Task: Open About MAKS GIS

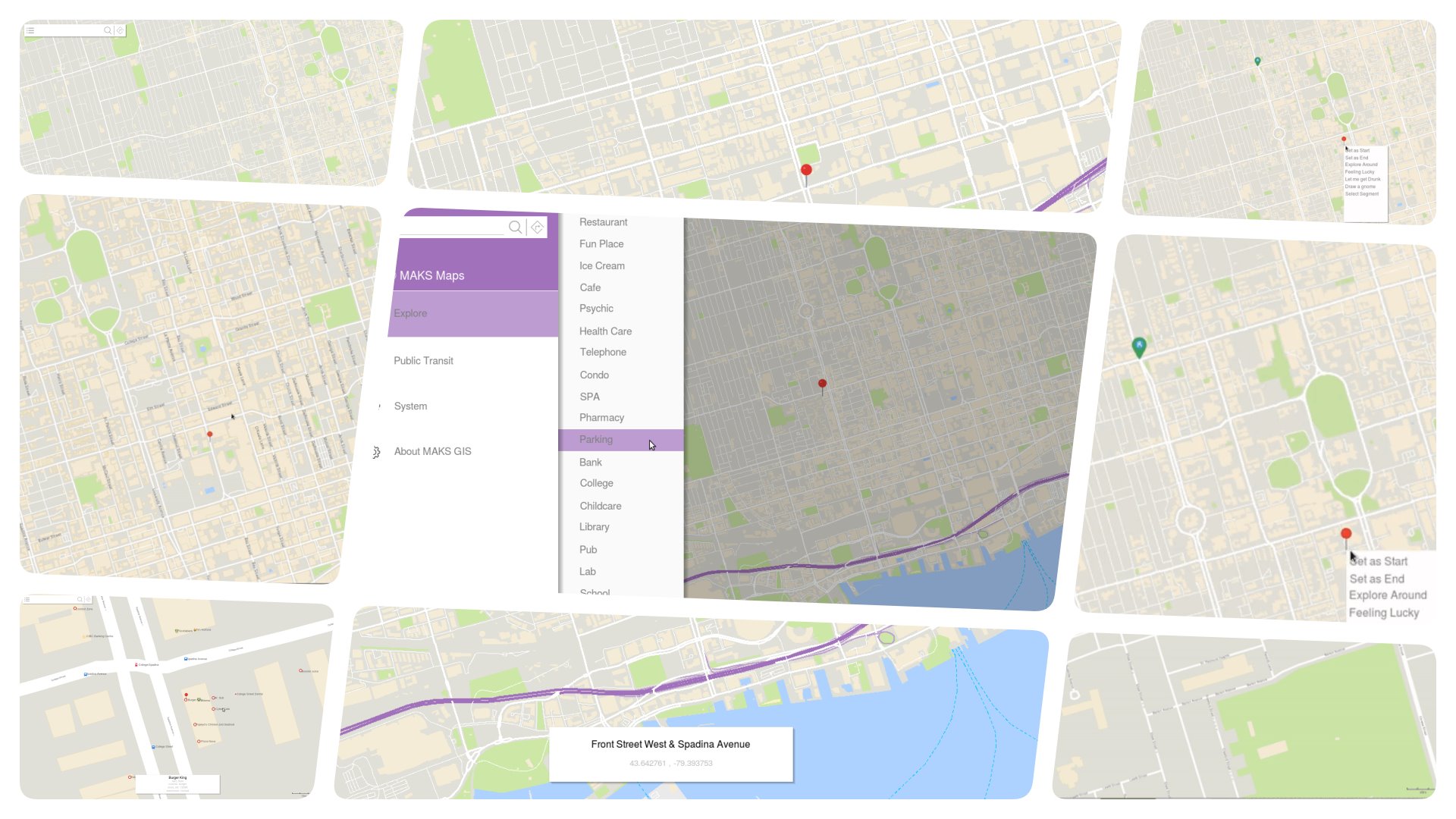Action: pos(432,452)
